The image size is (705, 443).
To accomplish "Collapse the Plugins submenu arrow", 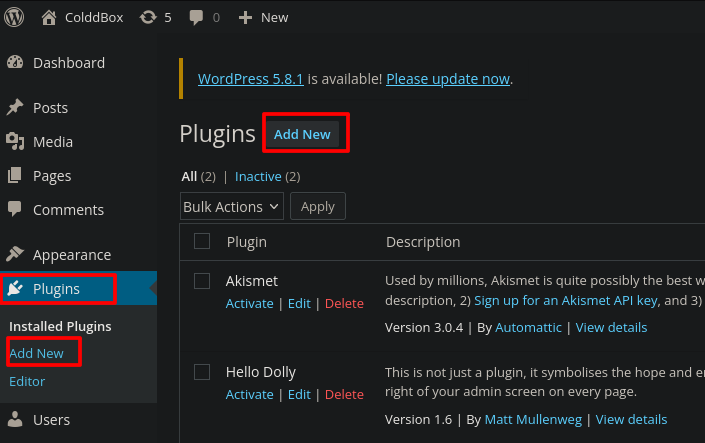I will (x=152, y=289).
